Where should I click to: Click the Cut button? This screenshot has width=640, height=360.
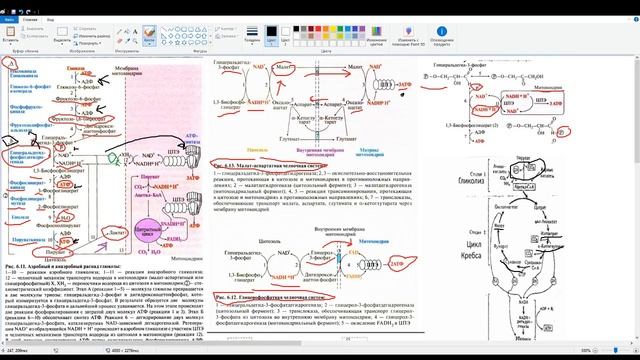32,29
